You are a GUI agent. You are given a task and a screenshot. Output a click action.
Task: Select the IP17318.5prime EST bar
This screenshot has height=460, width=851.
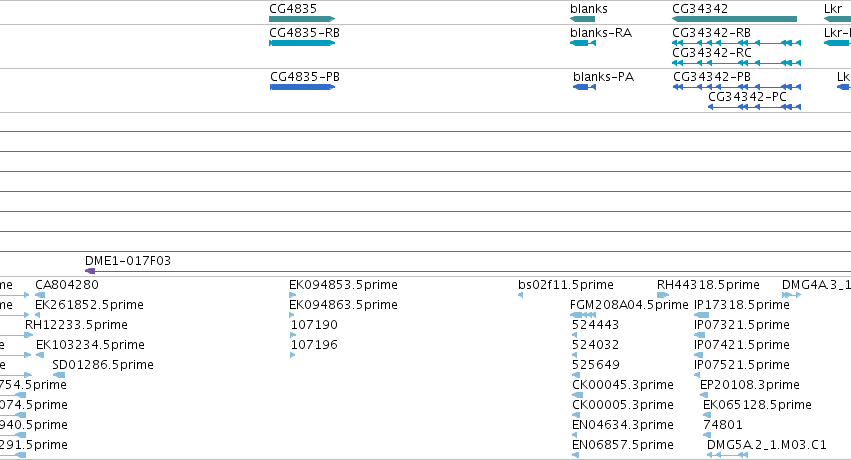click(x=701, y=315)
